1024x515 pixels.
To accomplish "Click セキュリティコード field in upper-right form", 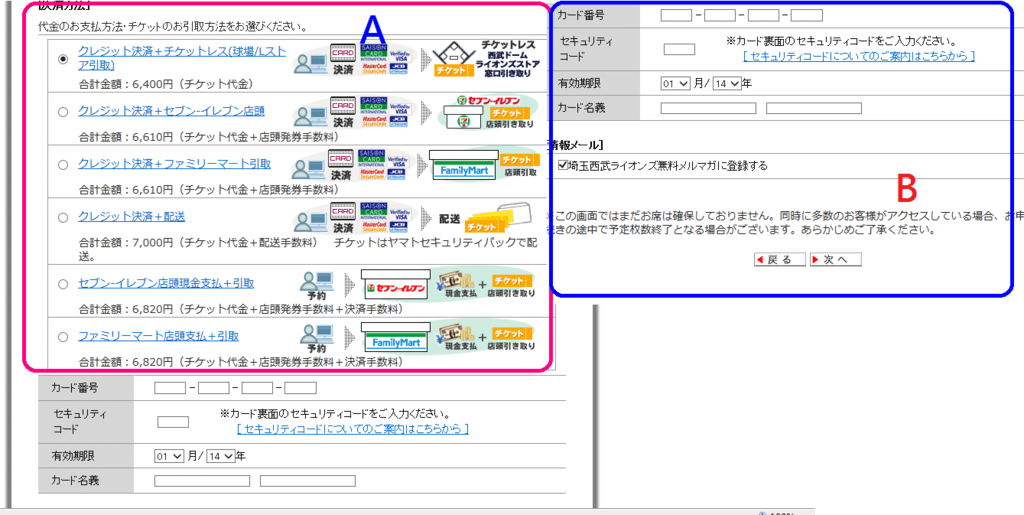I will pos(679,49).
